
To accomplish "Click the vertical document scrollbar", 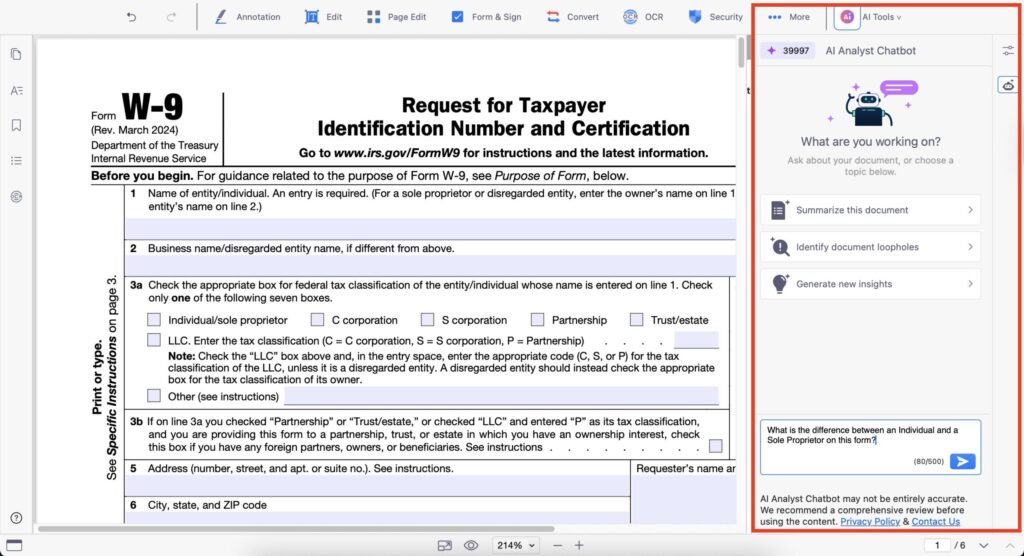I will pos(741,52).
